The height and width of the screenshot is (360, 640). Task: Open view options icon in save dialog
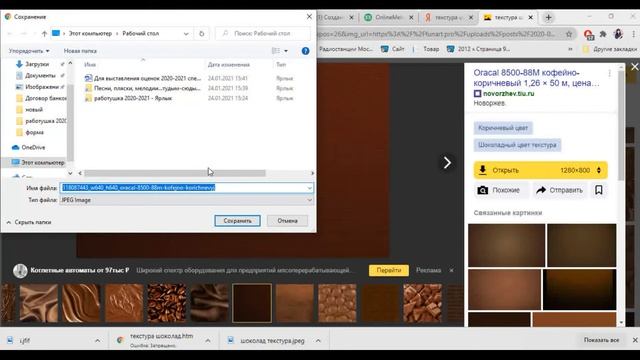click(276, 51)
